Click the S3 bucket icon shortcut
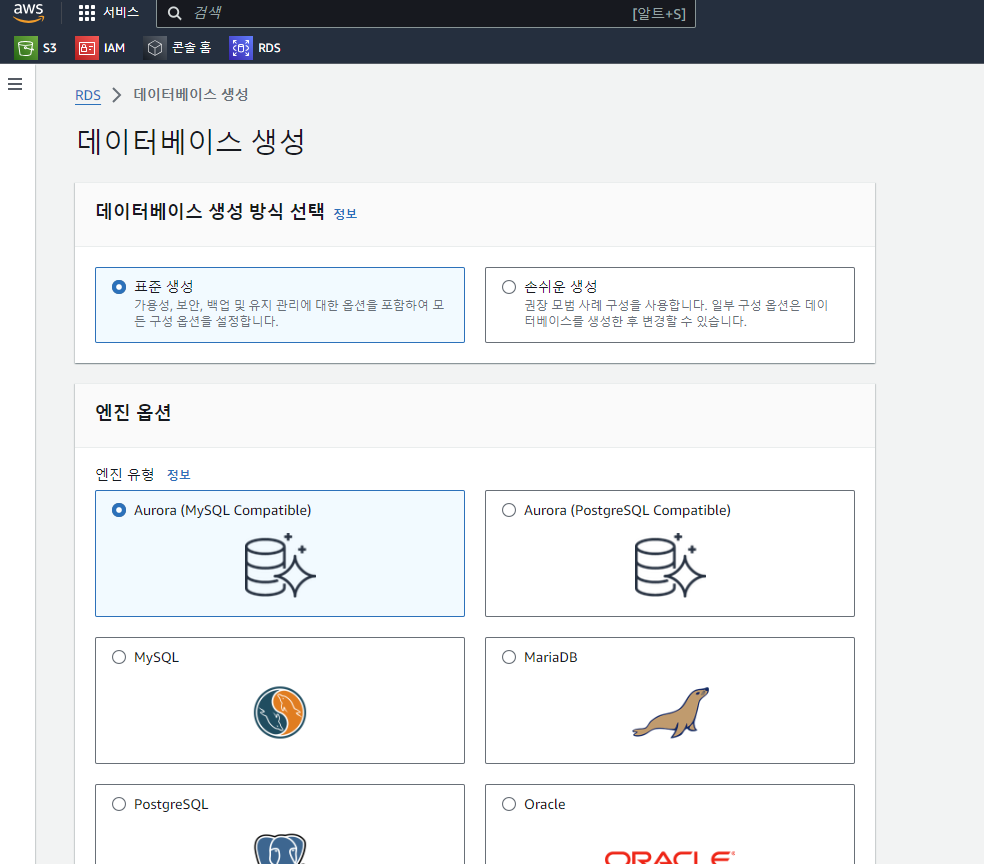984x864 pixels. [26, 48]
